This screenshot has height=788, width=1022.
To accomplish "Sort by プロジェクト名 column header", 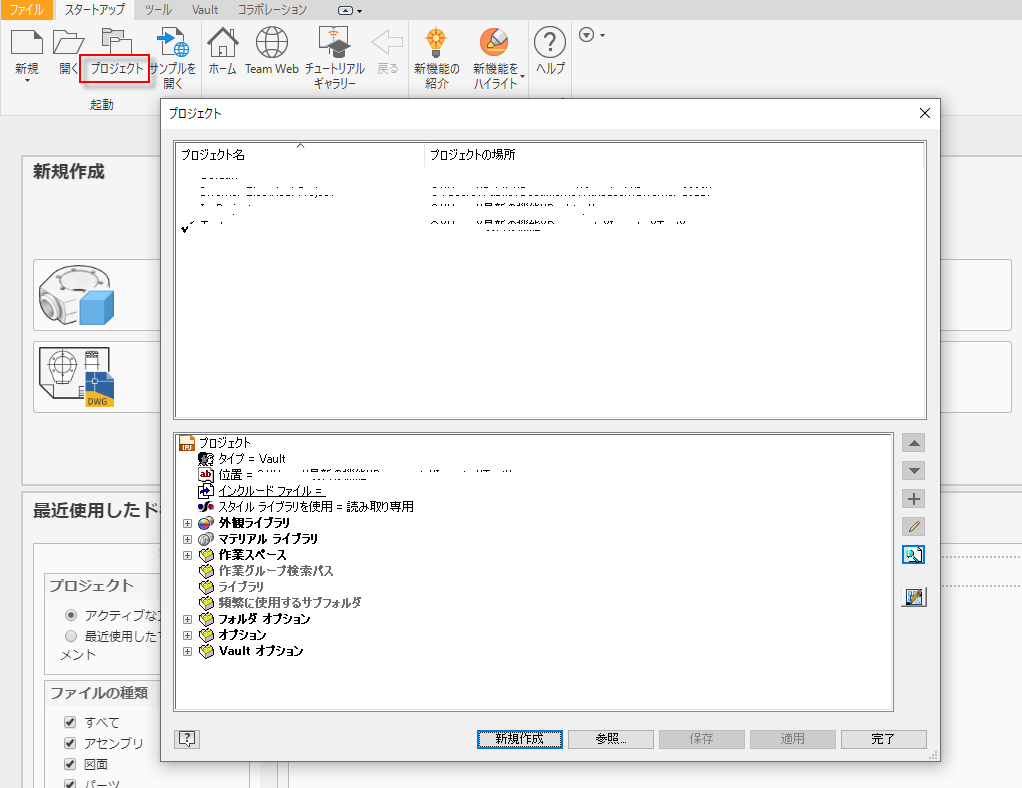I will 300,154.
